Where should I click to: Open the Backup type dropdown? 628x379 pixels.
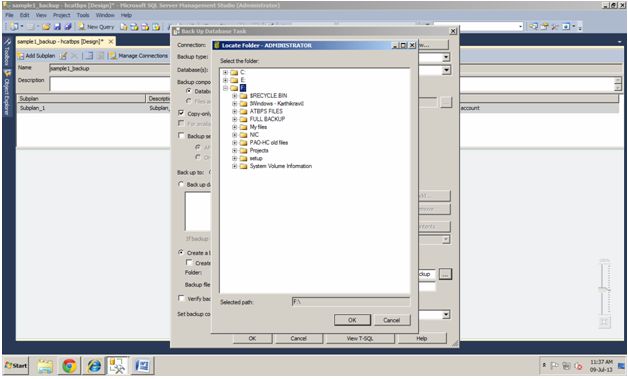(x=446, y=57)
